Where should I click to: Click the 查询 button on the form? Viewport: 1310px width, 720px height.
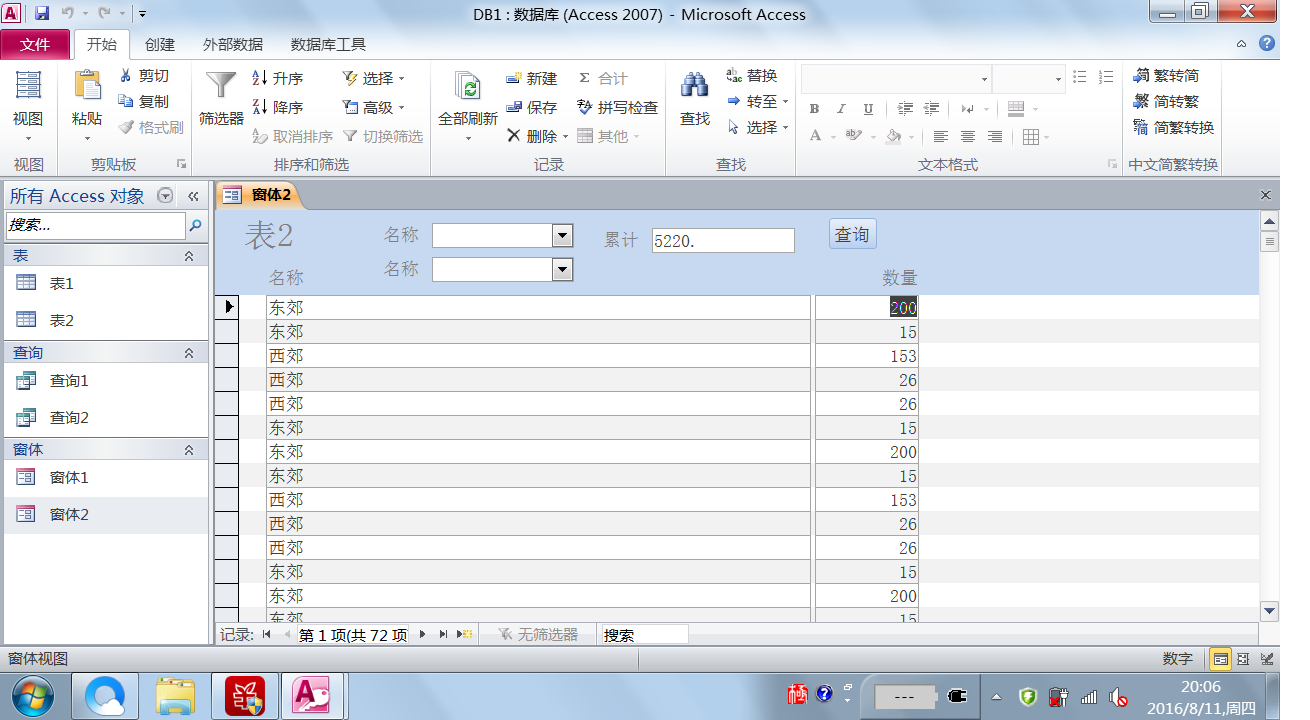[x=852, y=235]
